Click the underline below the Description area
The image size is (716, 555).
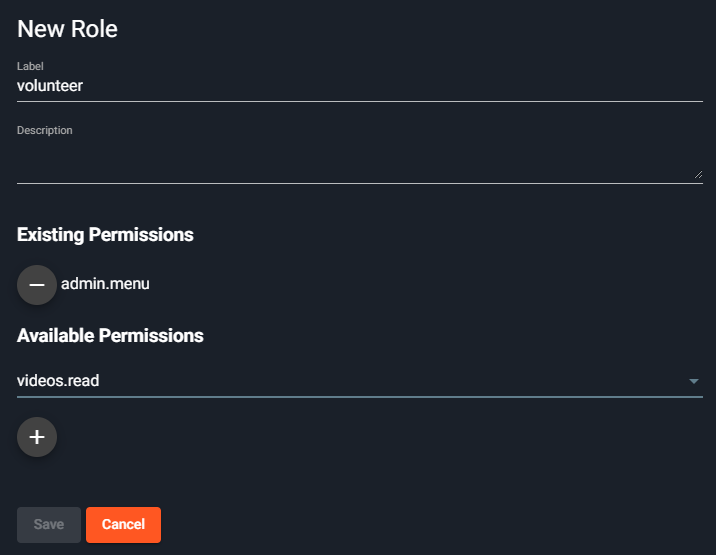click(360, 183)
